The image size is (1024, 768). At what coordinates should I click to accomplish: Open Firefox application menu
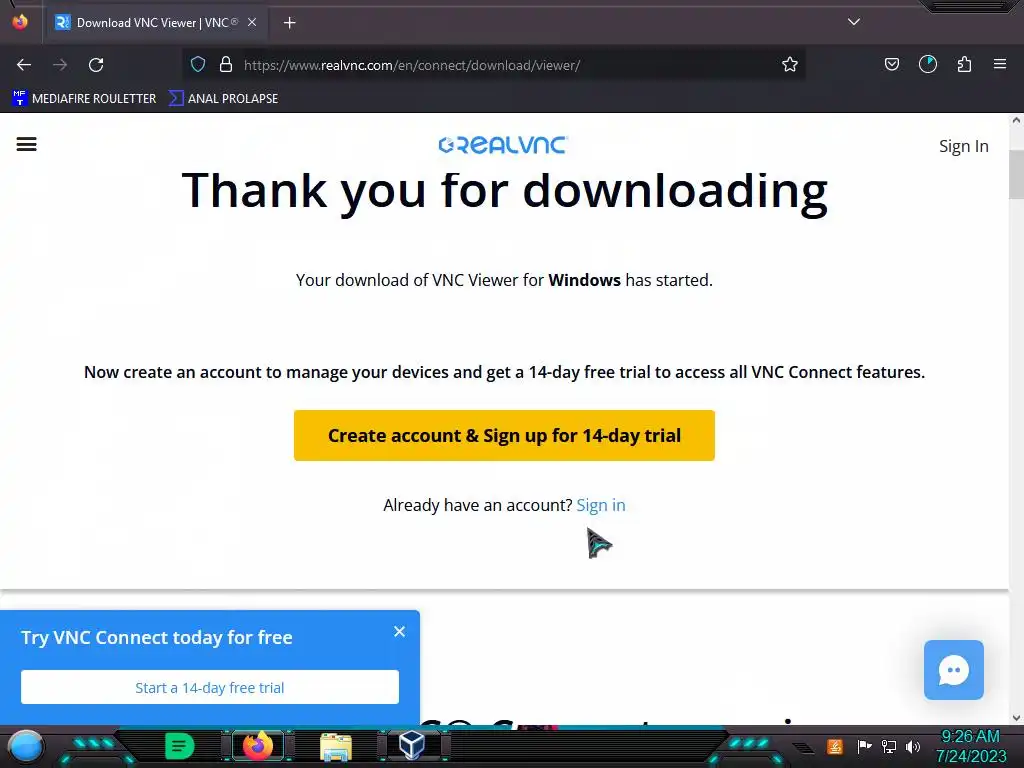pos(1000,64)
